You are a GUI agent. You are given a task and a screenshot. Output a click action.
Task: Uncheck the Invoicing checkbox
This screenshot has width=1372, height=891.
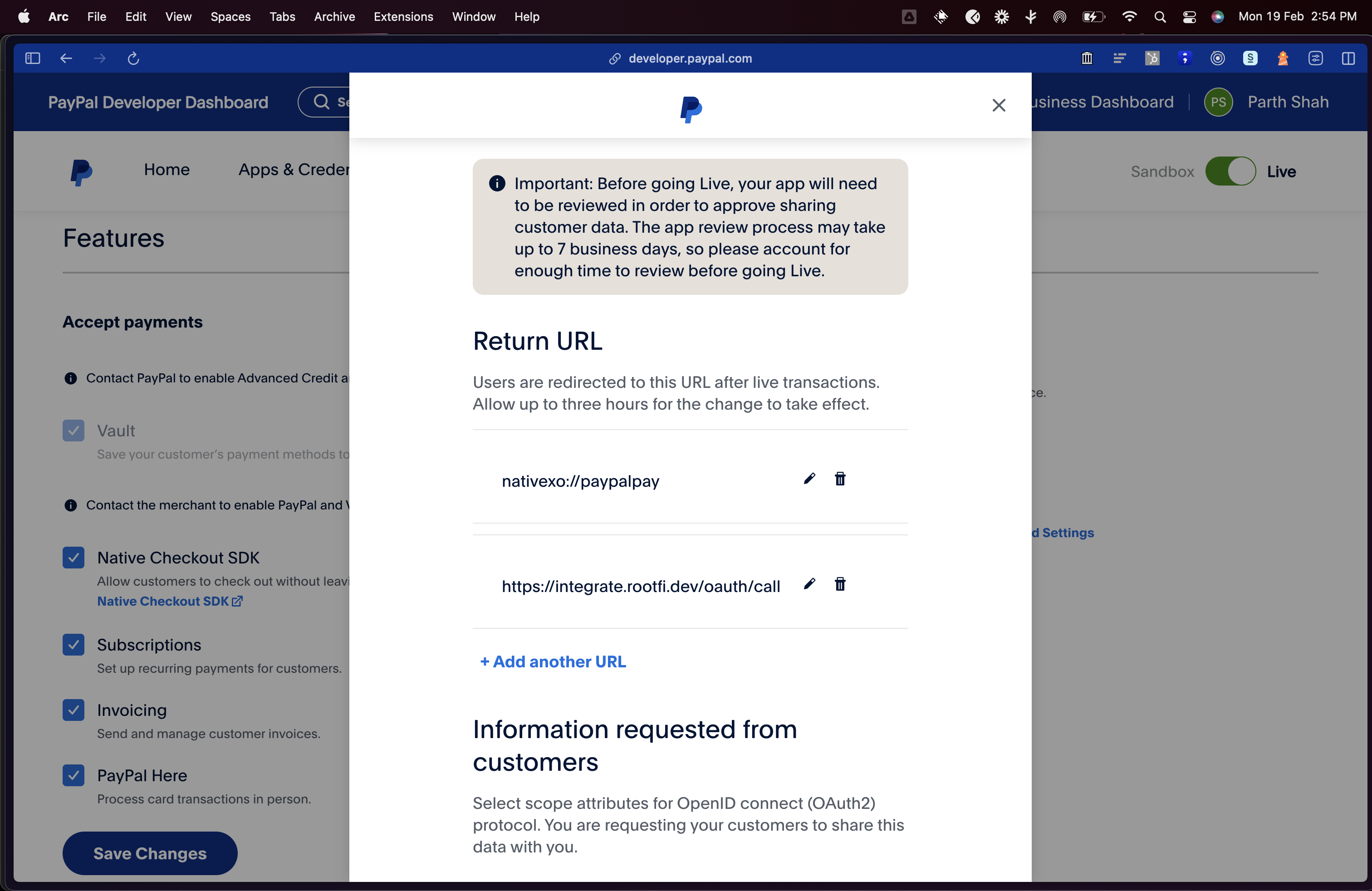point(73,710)
